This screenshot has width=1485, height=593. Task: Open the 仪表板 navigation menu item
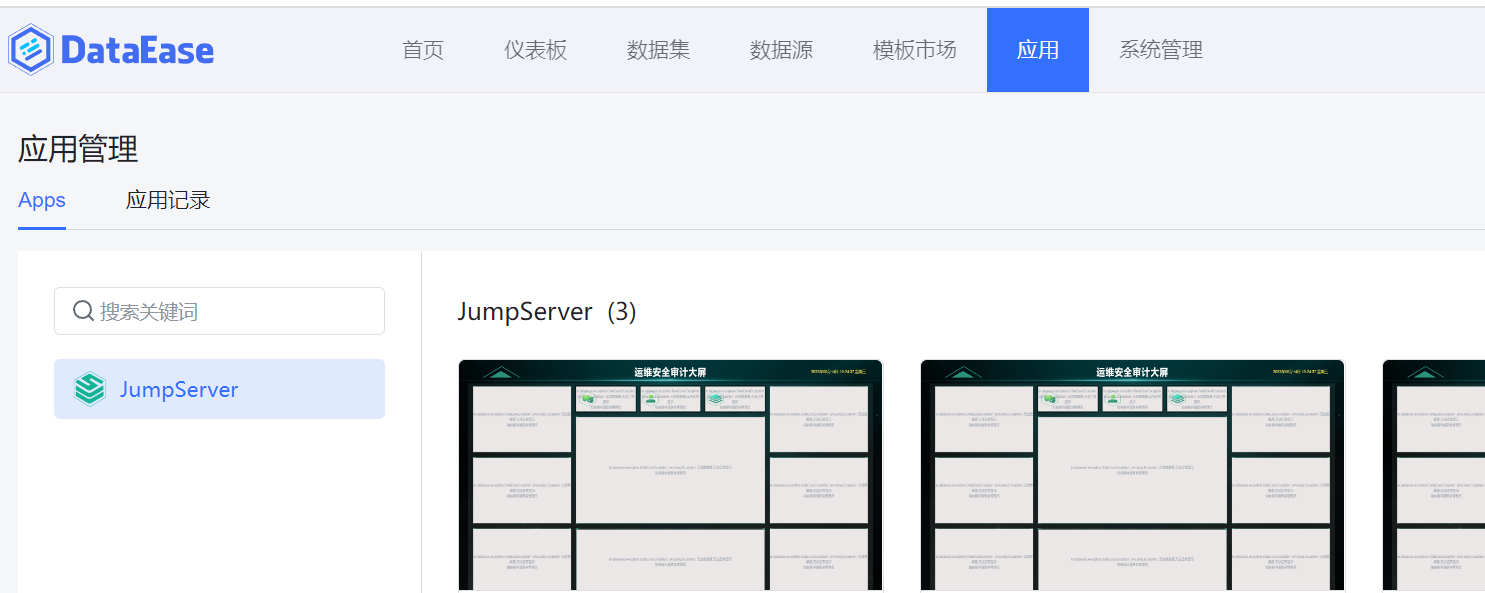pos(536,49)
